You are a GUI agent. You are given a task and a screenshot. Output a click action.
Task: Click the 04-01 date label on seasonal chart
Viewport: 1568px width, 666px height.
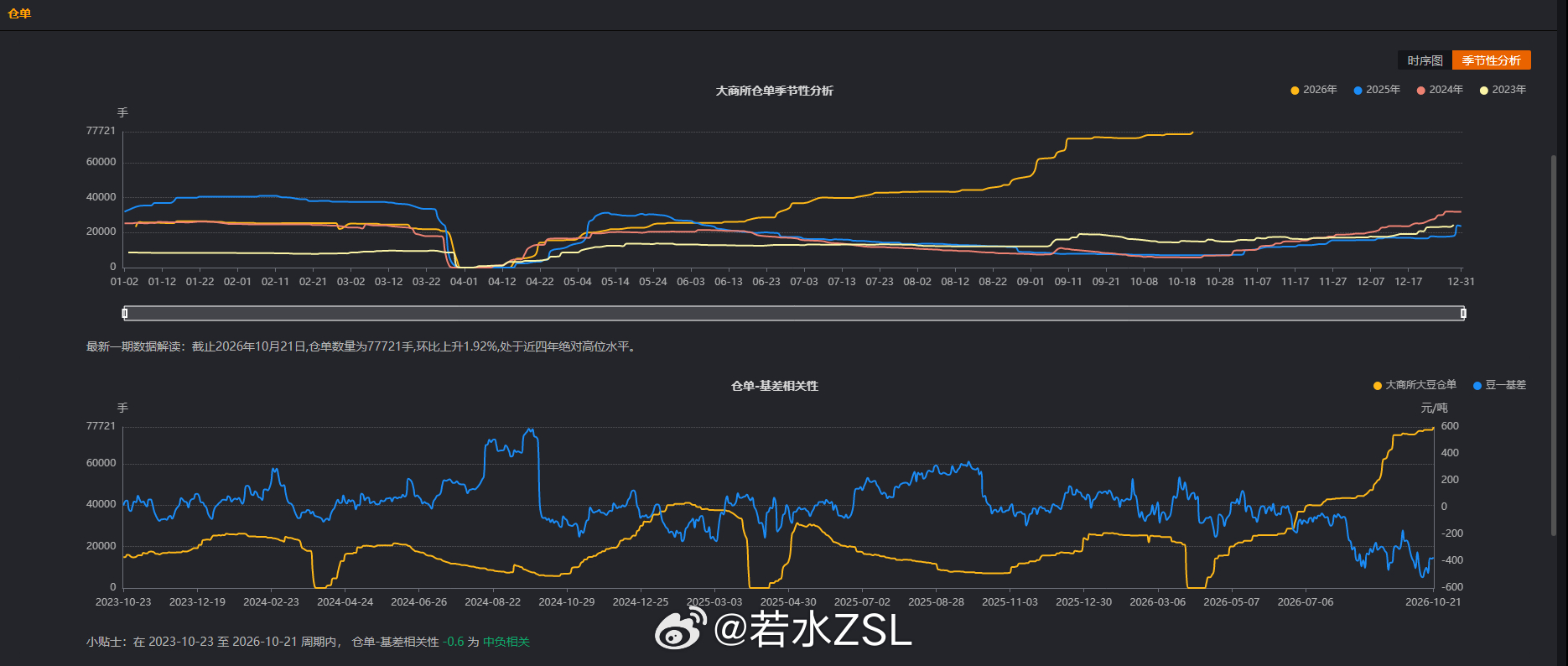pyautogui.click(x=464, y=282)
